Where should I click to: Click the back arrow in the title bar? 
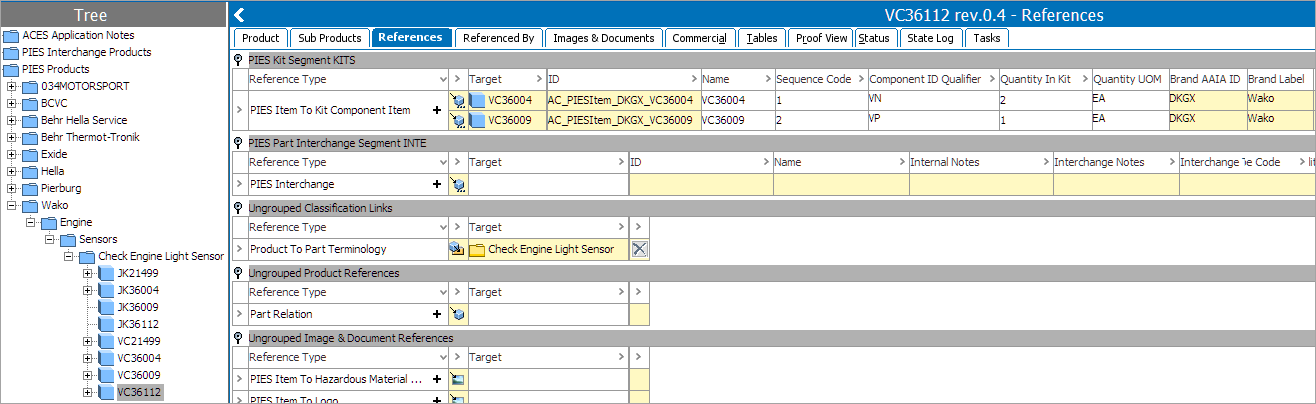click(x=240, y=14)
